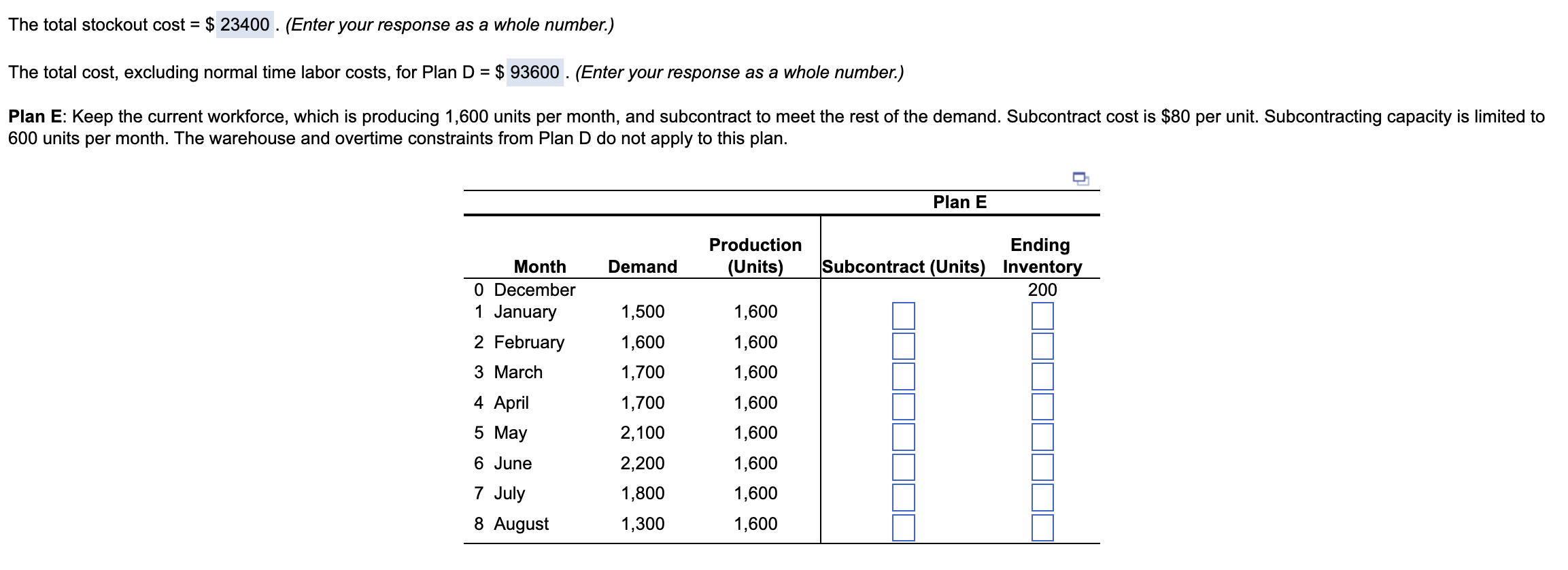The image size is (1568, 570).
Task: Click June Ending Inventory input box
Action: click(x=1042, y=467)
